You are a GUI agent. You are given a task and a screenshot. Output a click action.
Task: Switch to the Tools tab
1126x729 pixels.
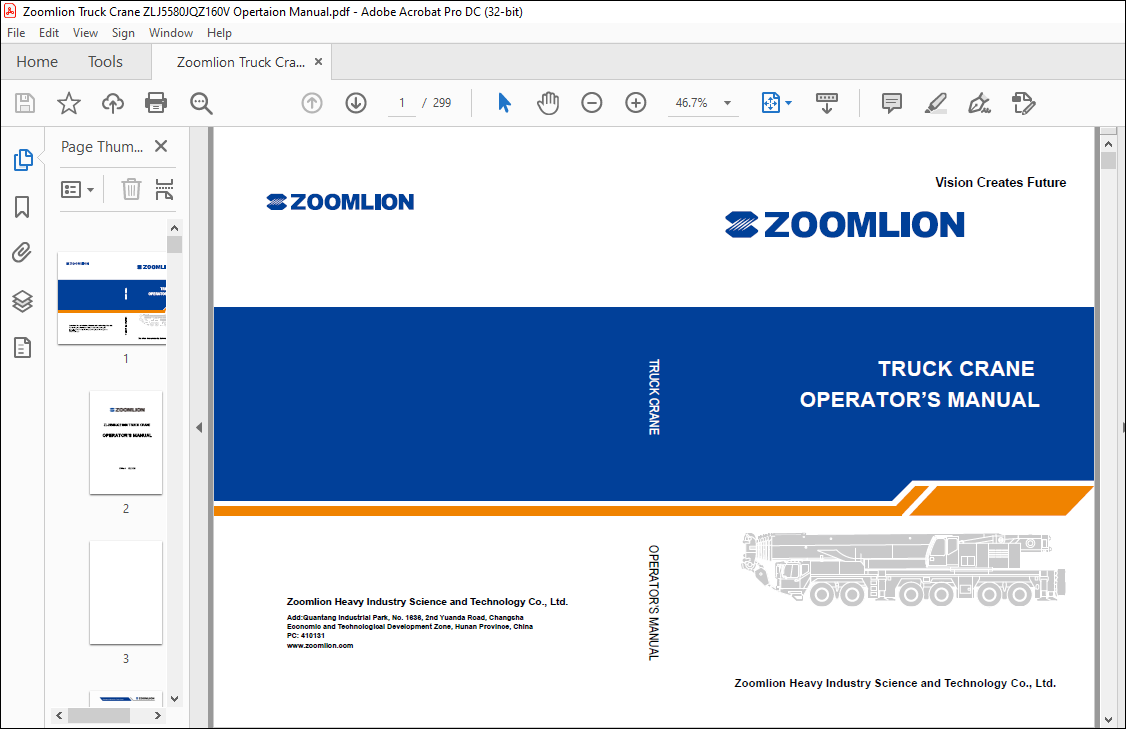(105, 62)
